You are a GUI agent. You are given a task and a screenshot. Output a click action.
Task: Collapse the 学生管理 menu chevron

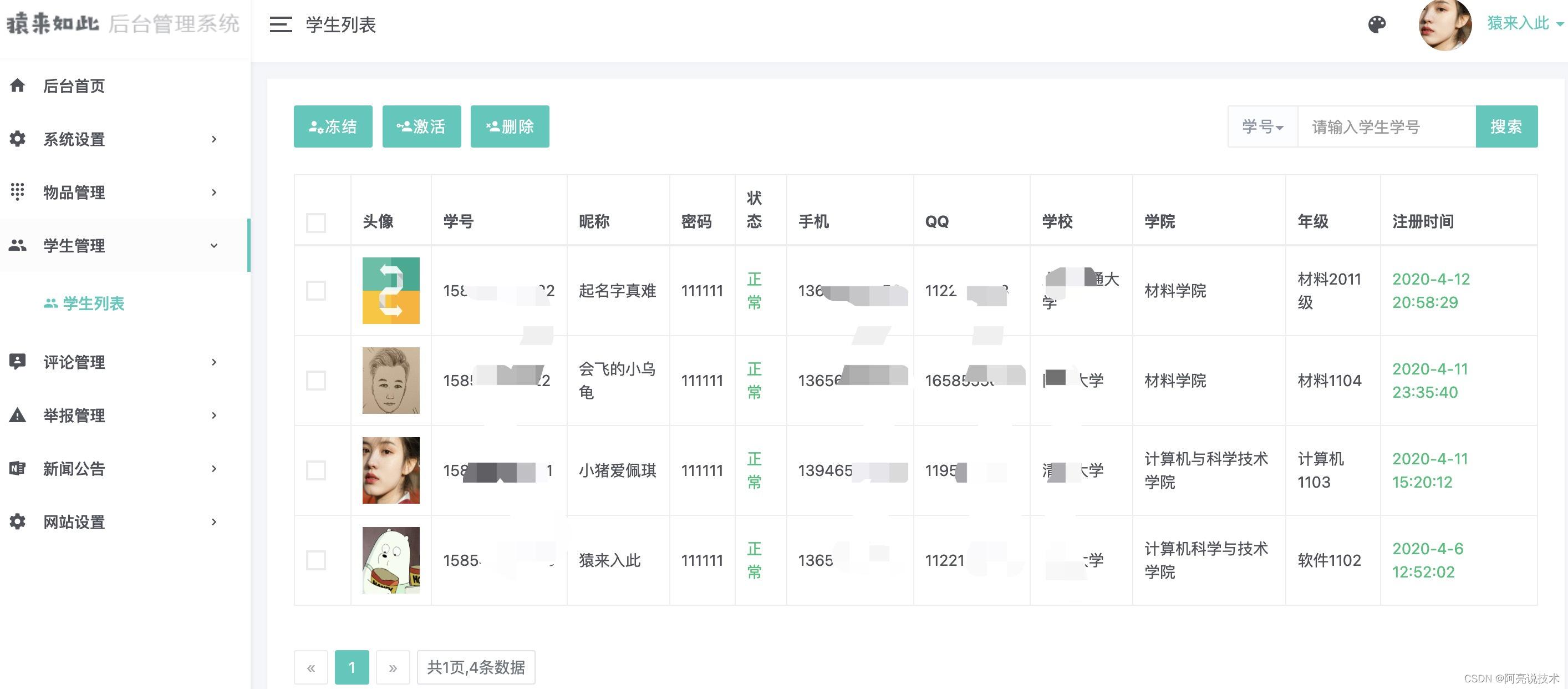click(x=213, y=246)
